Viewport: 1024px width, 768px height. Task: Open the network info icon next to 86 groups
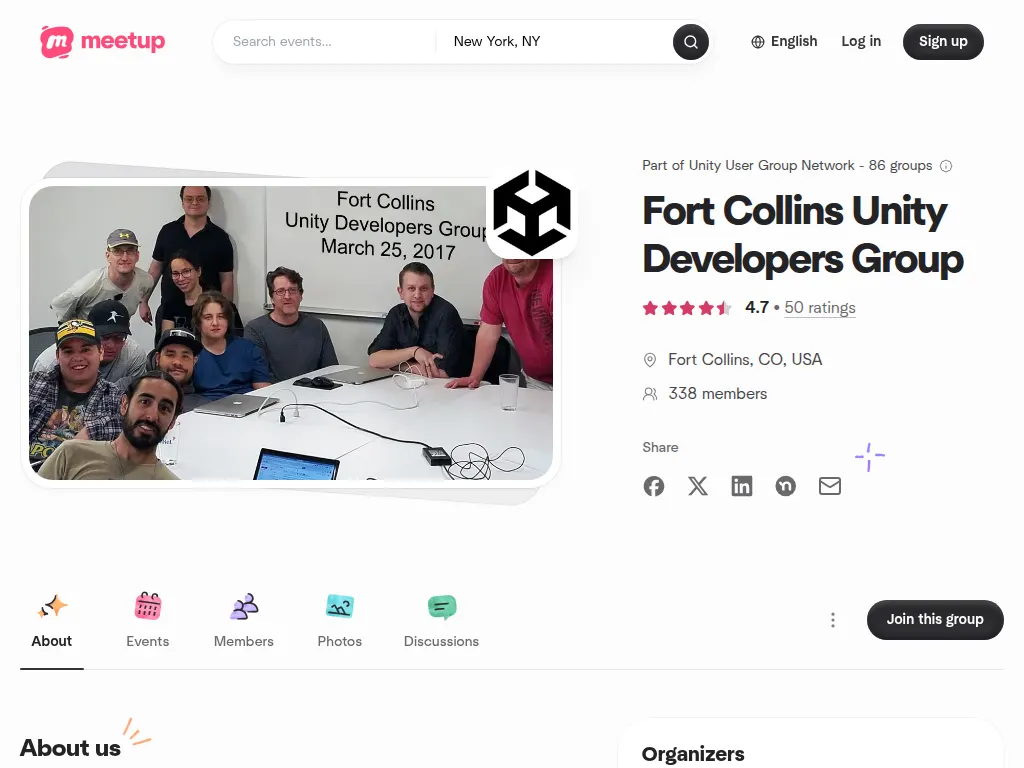(x=946, y=166)
